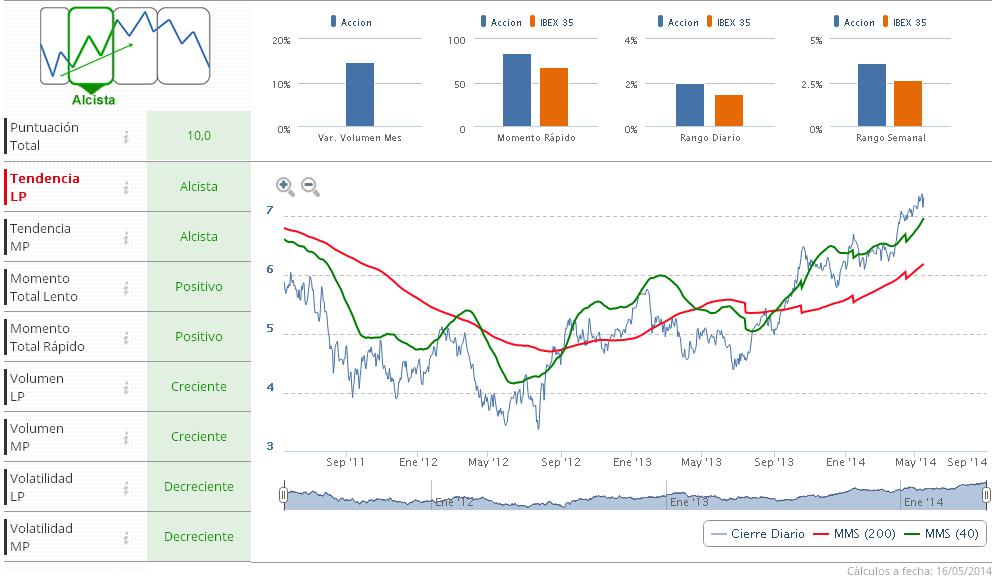1008x580 pixels.
Task: Select the Alcista trend phase thumbnail
Action: pos(91,46)
